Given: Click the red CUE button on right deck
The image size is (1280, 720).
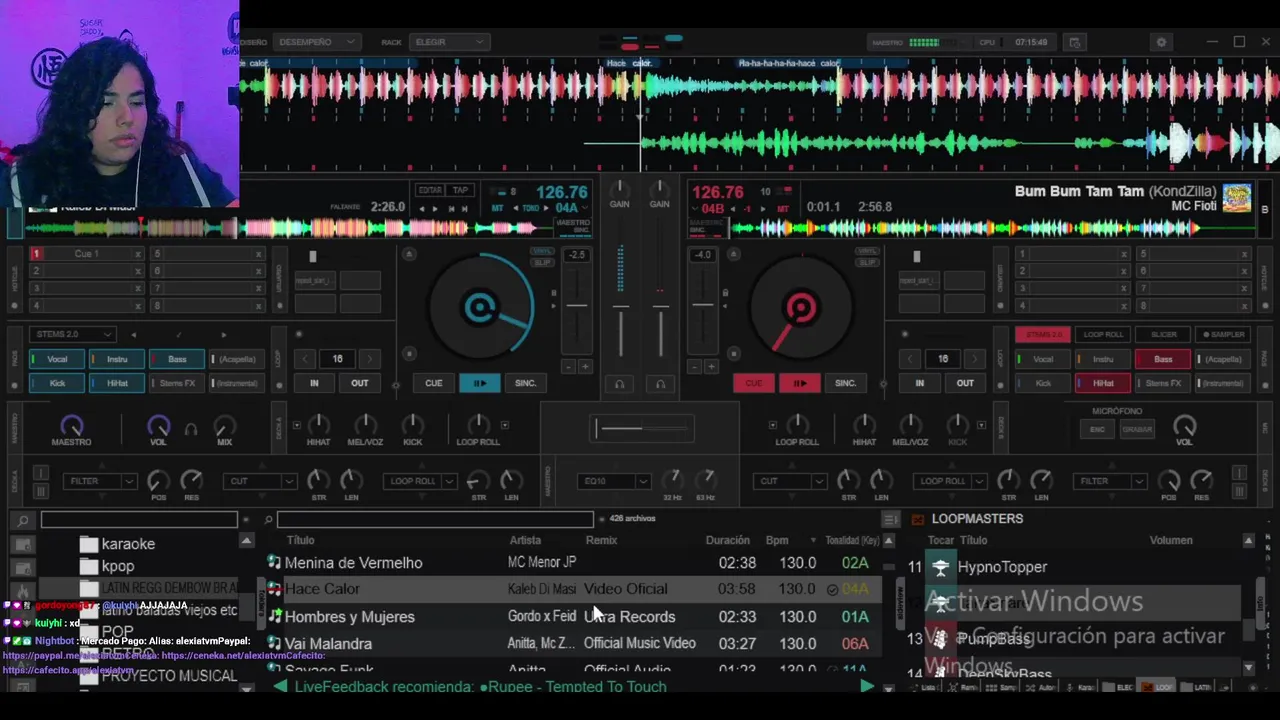Looking at the screenshot, I should [x=754, y=383].
